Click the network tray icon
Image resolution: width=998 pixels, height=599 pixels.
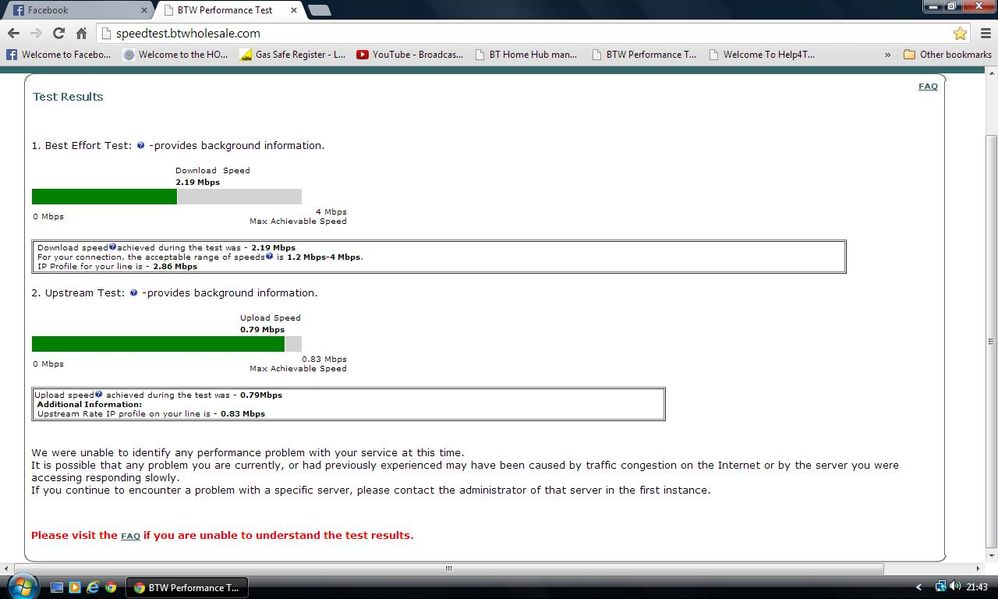coord(941,586)
